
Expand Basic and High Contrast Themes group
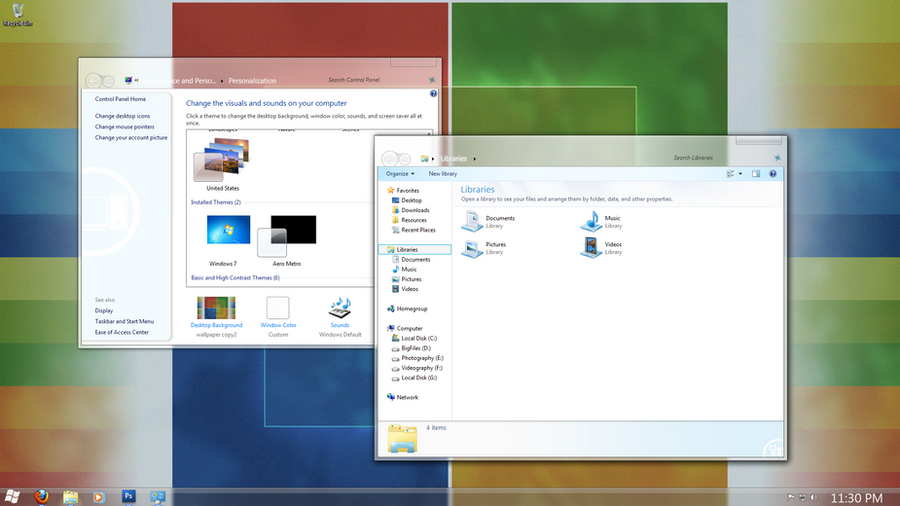coord(235,278)
